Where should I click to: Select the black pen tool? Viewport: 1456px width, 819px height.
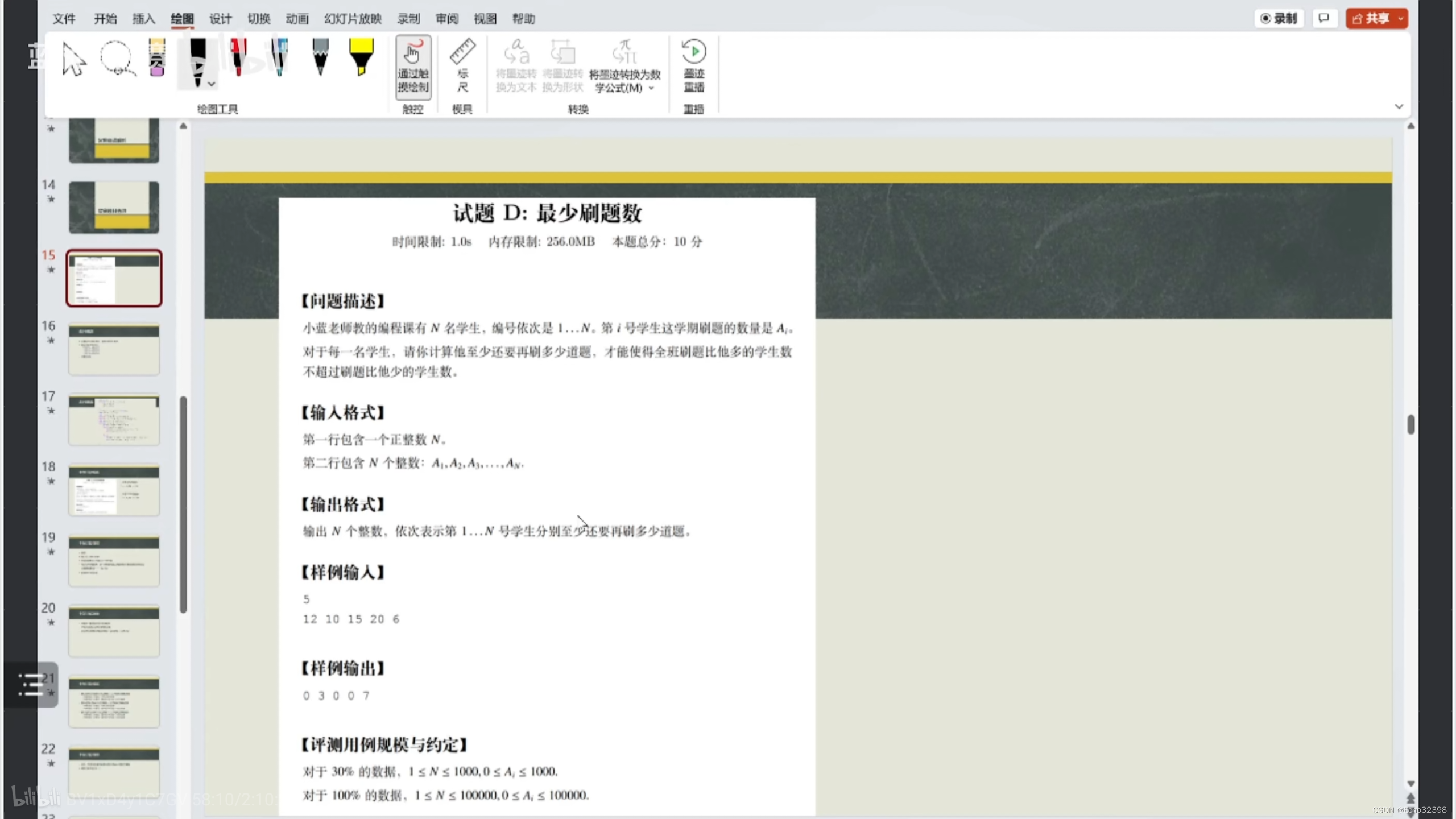(x=197, y=61)
